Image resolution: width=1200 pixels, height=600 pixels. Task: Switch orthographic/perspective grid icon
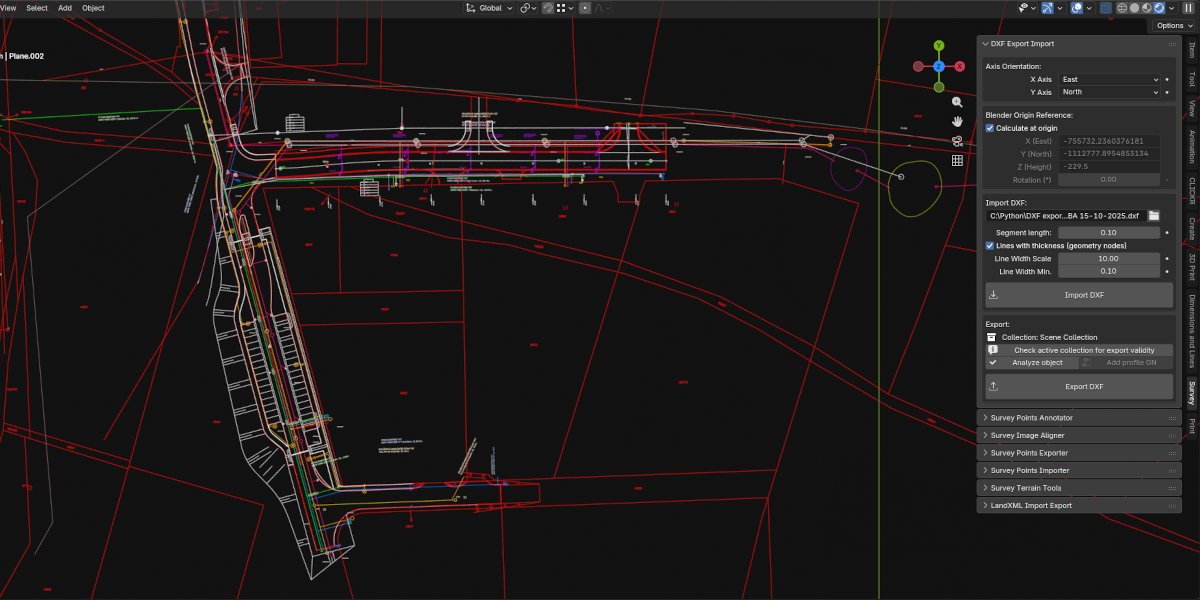coord(957,159)
